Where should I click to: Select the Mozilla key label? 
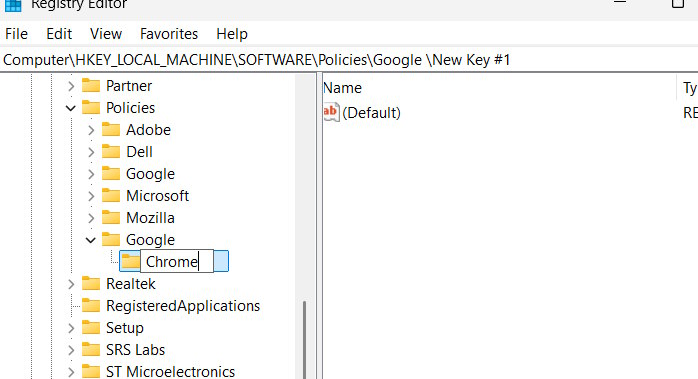pyautogui.click(x=150, y=218)
